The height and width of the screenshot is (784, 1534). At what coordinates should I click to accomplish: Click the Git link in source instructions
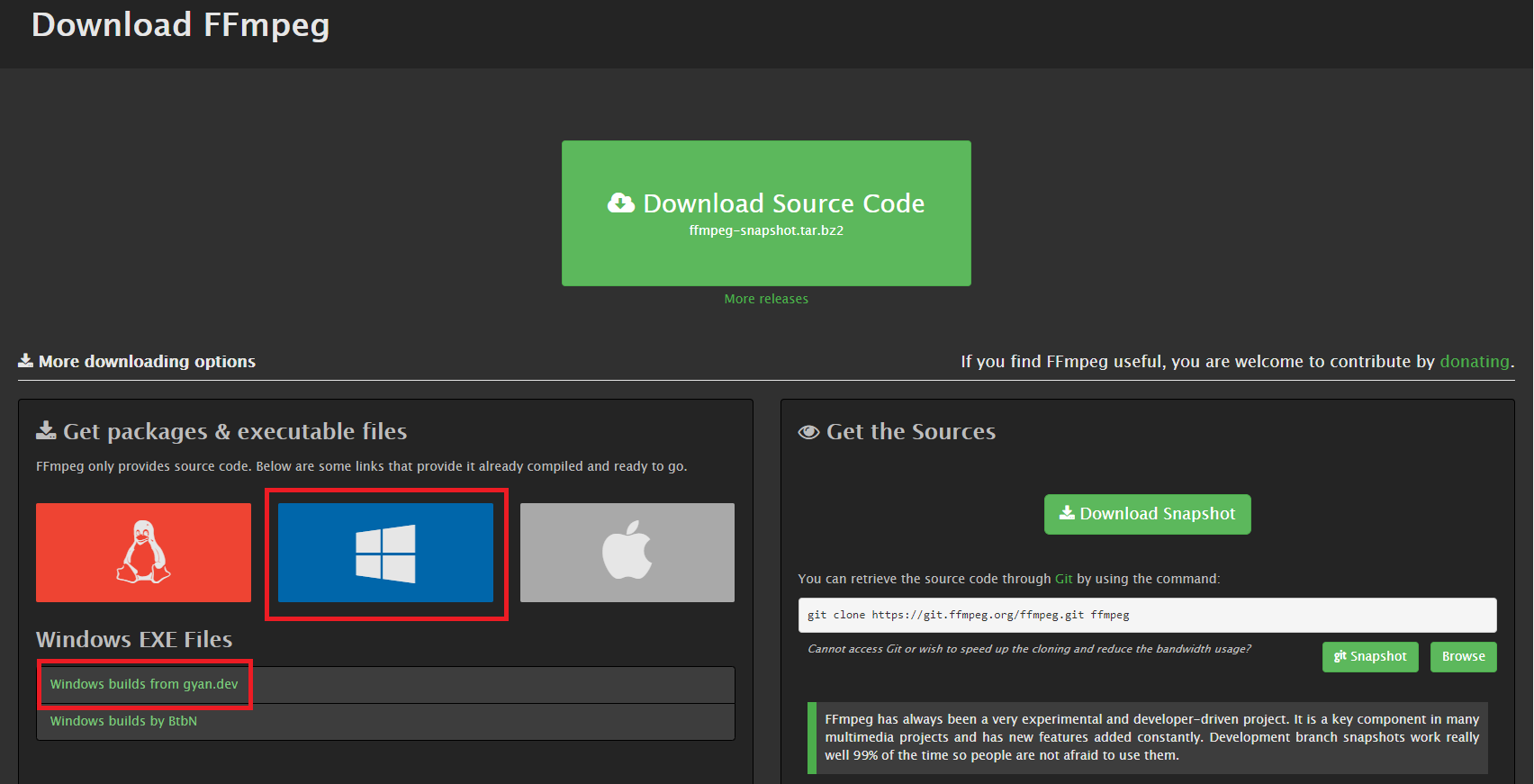[x=1063, y=579]
